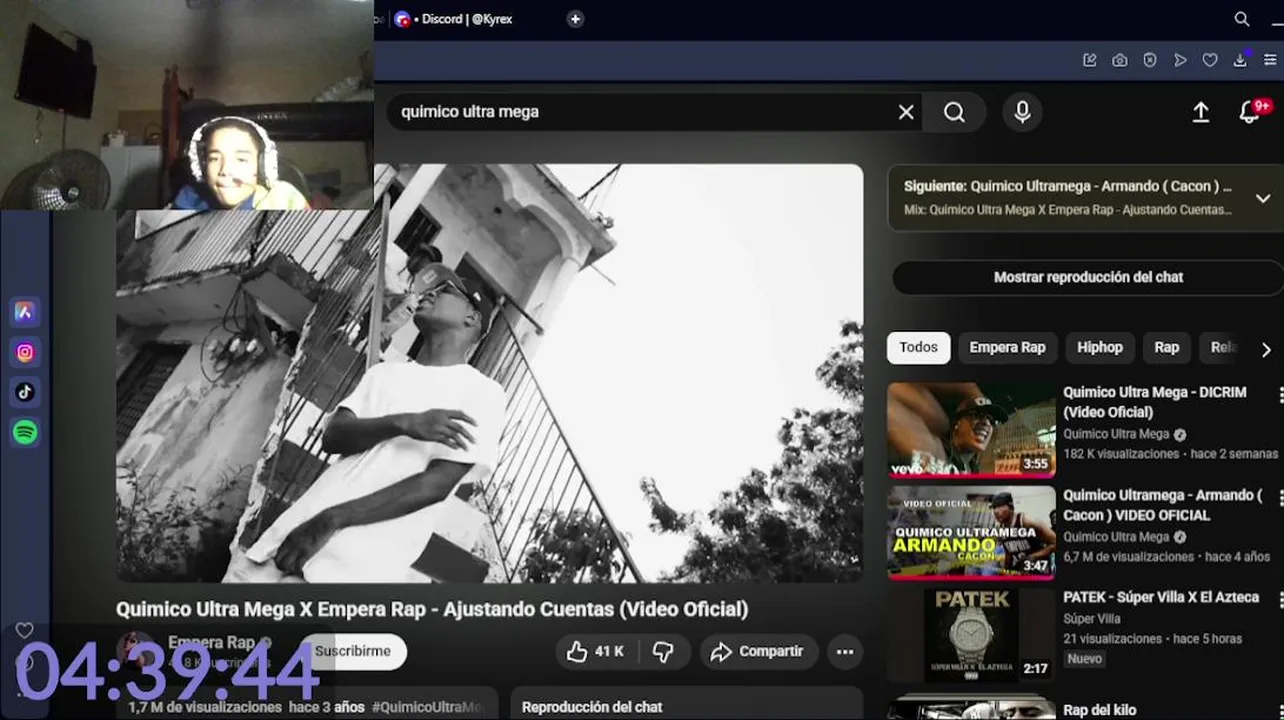The image size is (1284, 720).
Task: Open the downloads icon
Action: (1240, 60)
